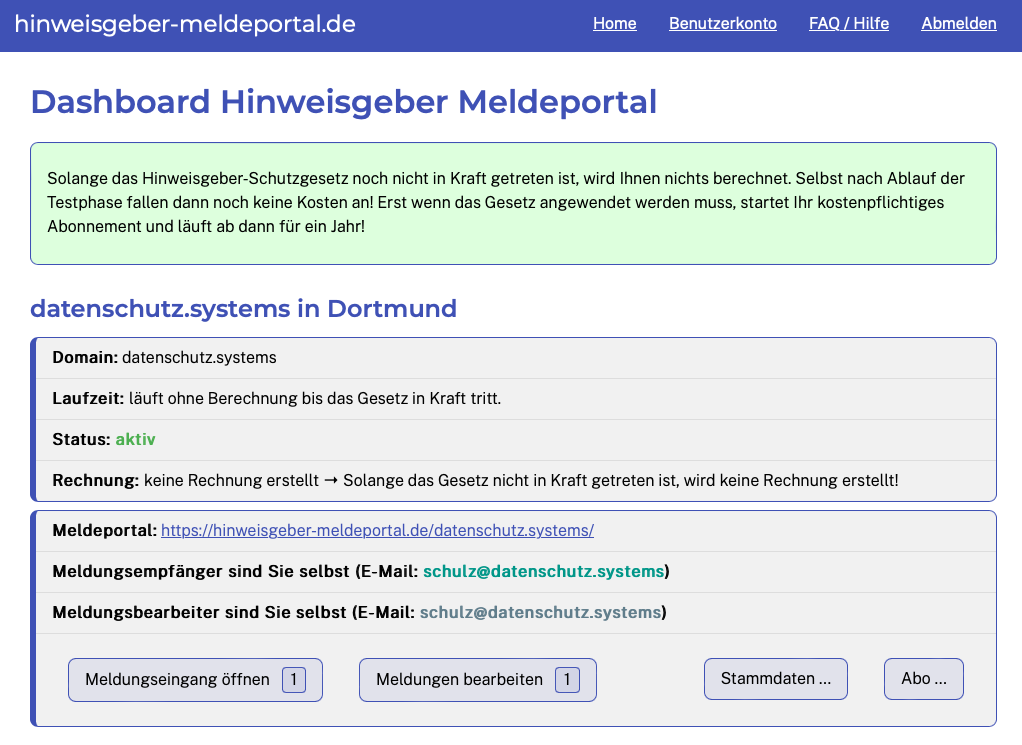This screenshot has height=745, width=1022.
Task: Click the count badge on Meldungseingang öffnen
Action: 294,680
